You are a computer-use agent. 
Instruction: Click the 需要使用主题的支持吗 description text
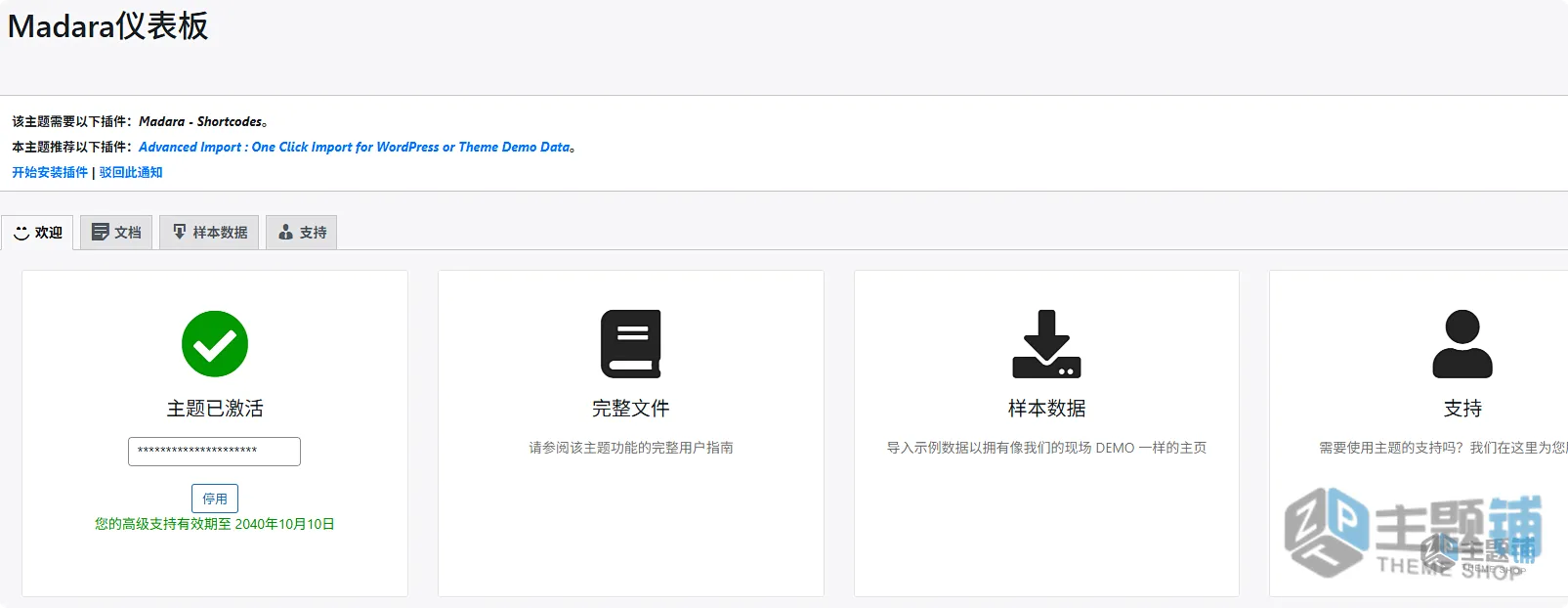click(1443, 448)
